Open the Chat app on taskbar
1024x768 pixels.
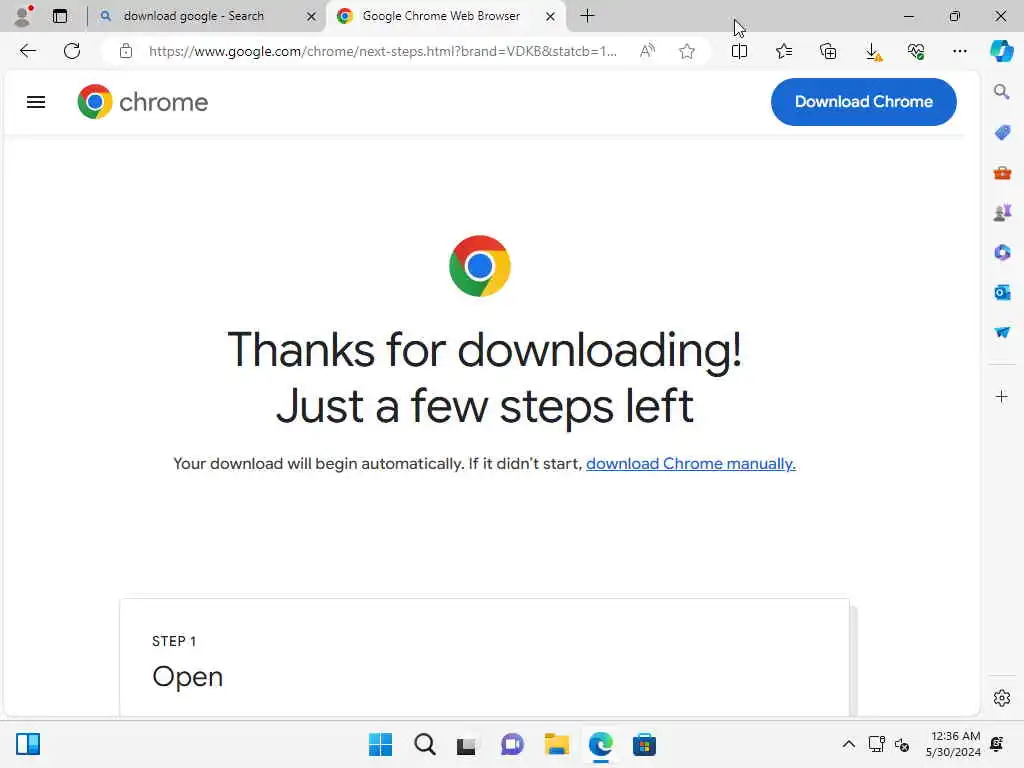[512, 744]
